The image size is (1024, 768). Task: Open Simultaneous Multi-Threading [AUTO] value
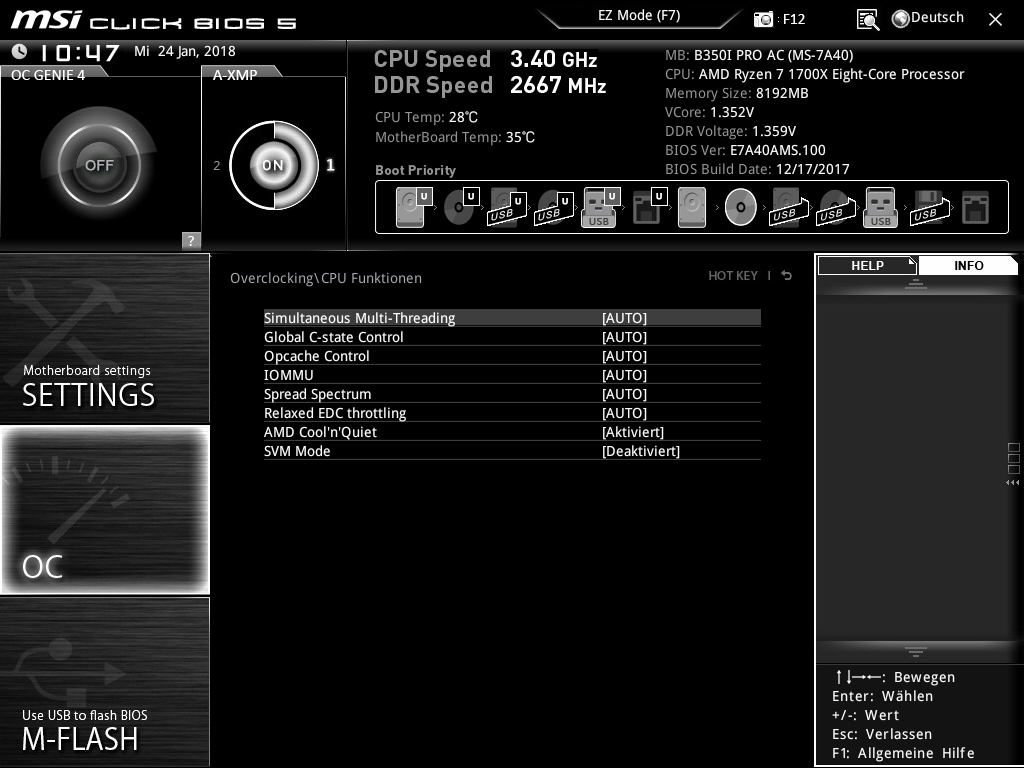click(624, 318)
